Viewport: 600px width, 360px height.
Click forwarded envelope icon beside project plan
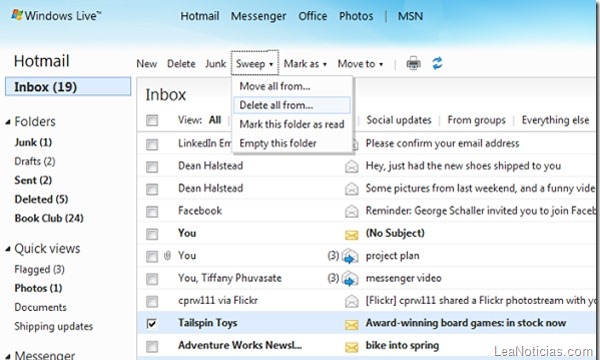pos(350,256)
